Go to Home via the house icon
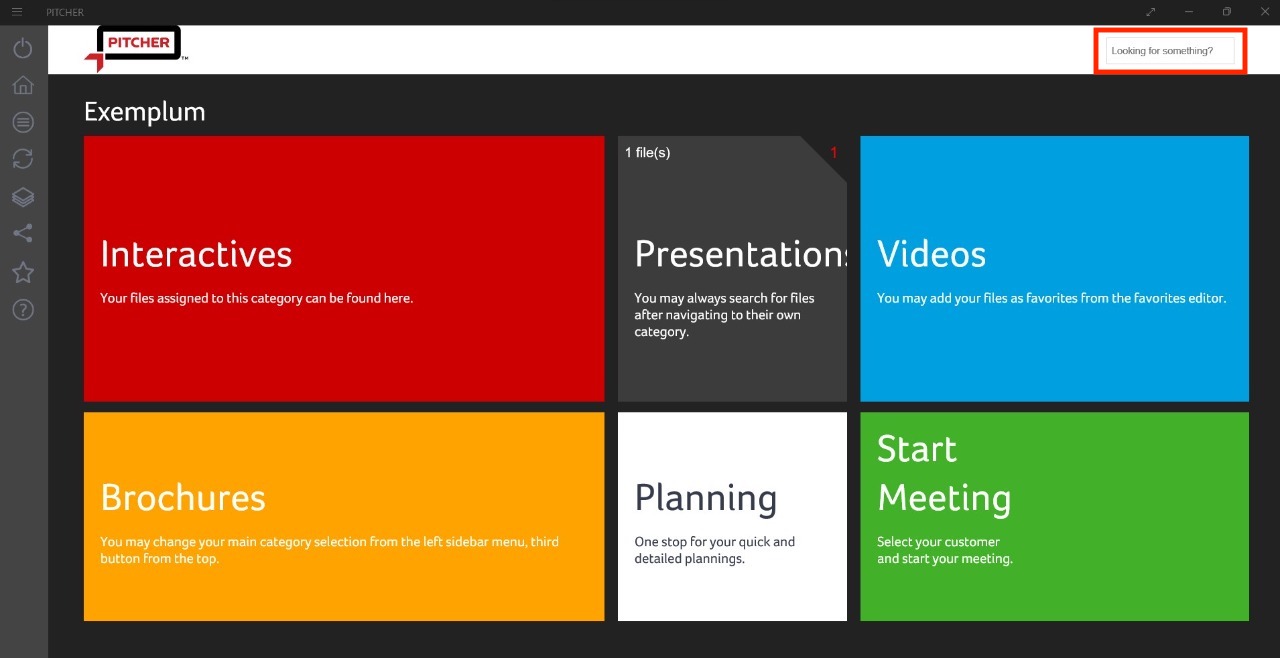This screenshot has width=1280, height=658. (x=23, y=85)
